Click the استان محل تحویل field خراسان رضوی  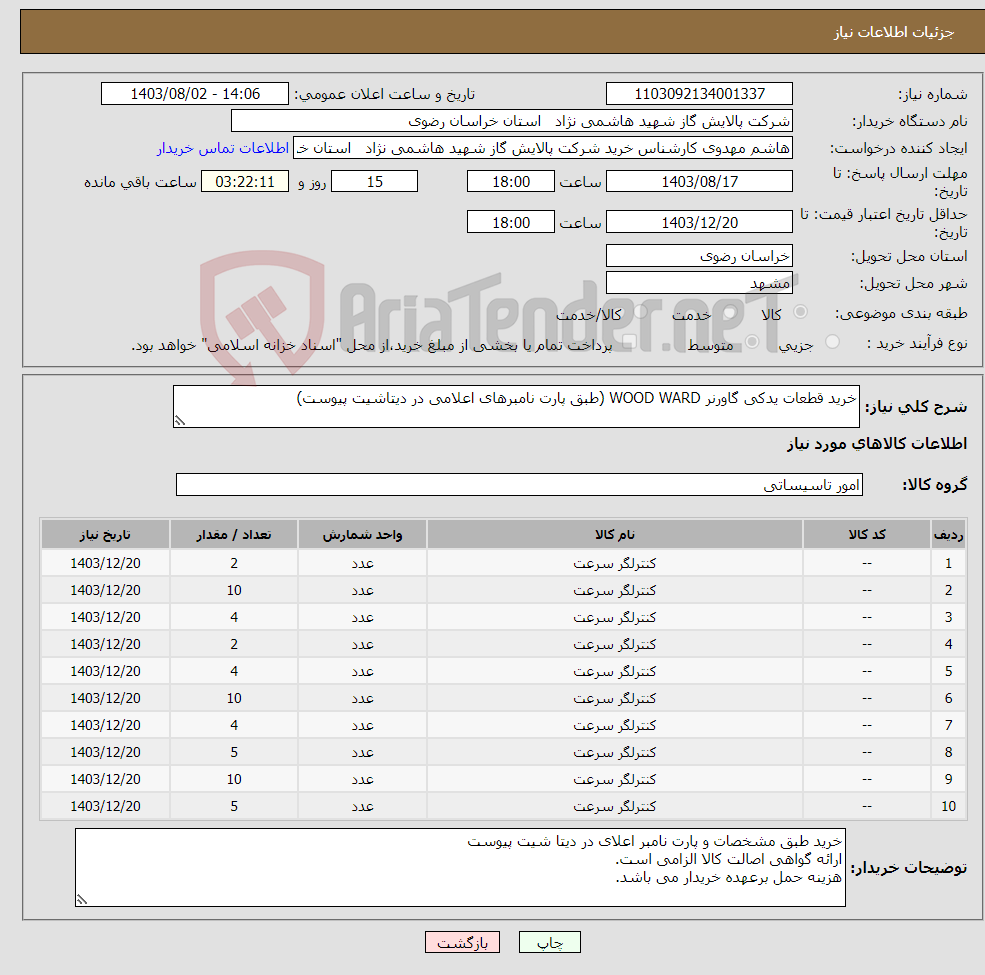[699, 256]
